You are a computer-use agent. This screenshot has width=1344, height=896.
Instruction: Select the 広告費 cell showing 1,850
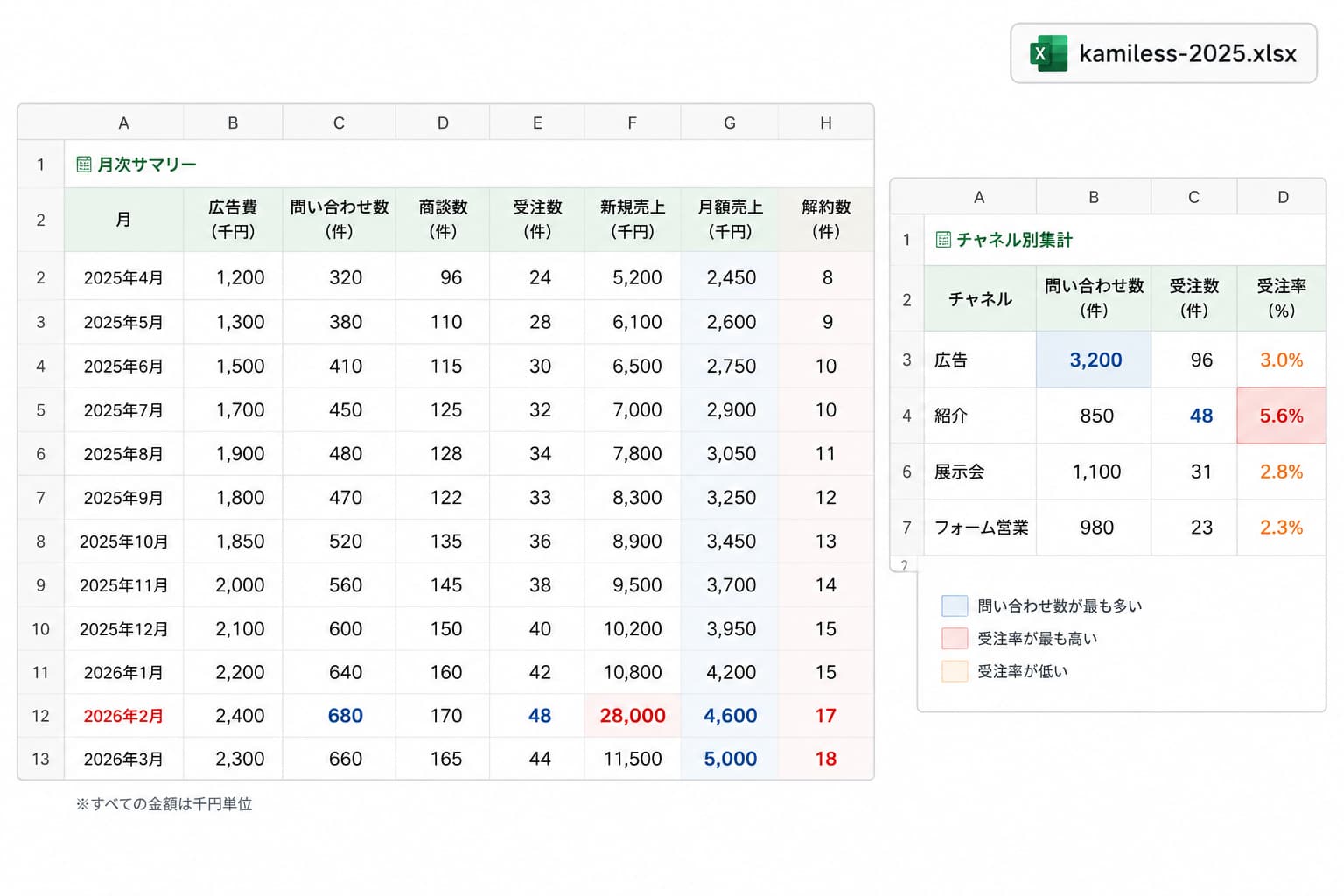pyautogui.click(x=233, y=541)
